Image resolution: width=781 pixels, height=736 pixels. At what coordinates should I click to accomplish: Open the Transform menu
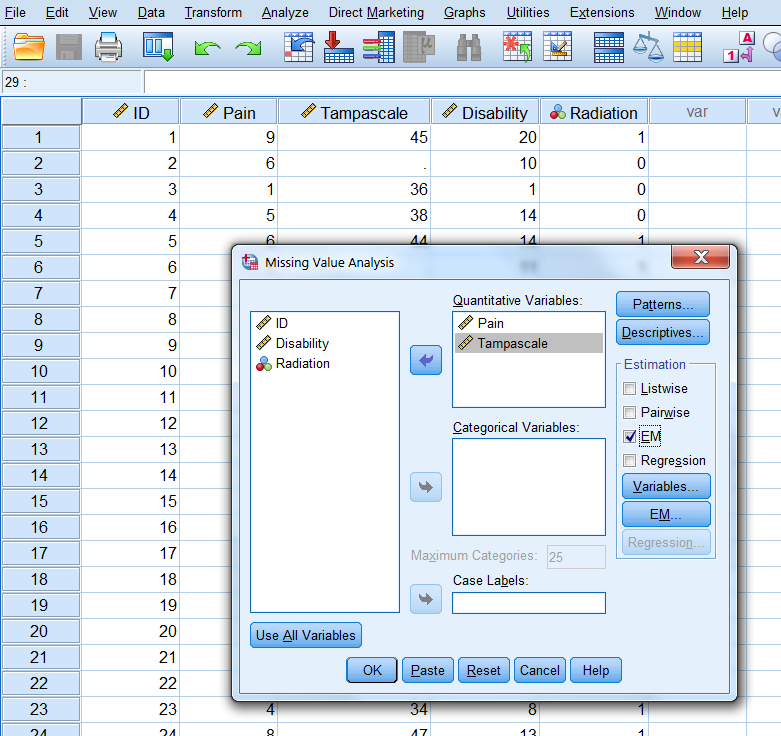coord(213,13)
